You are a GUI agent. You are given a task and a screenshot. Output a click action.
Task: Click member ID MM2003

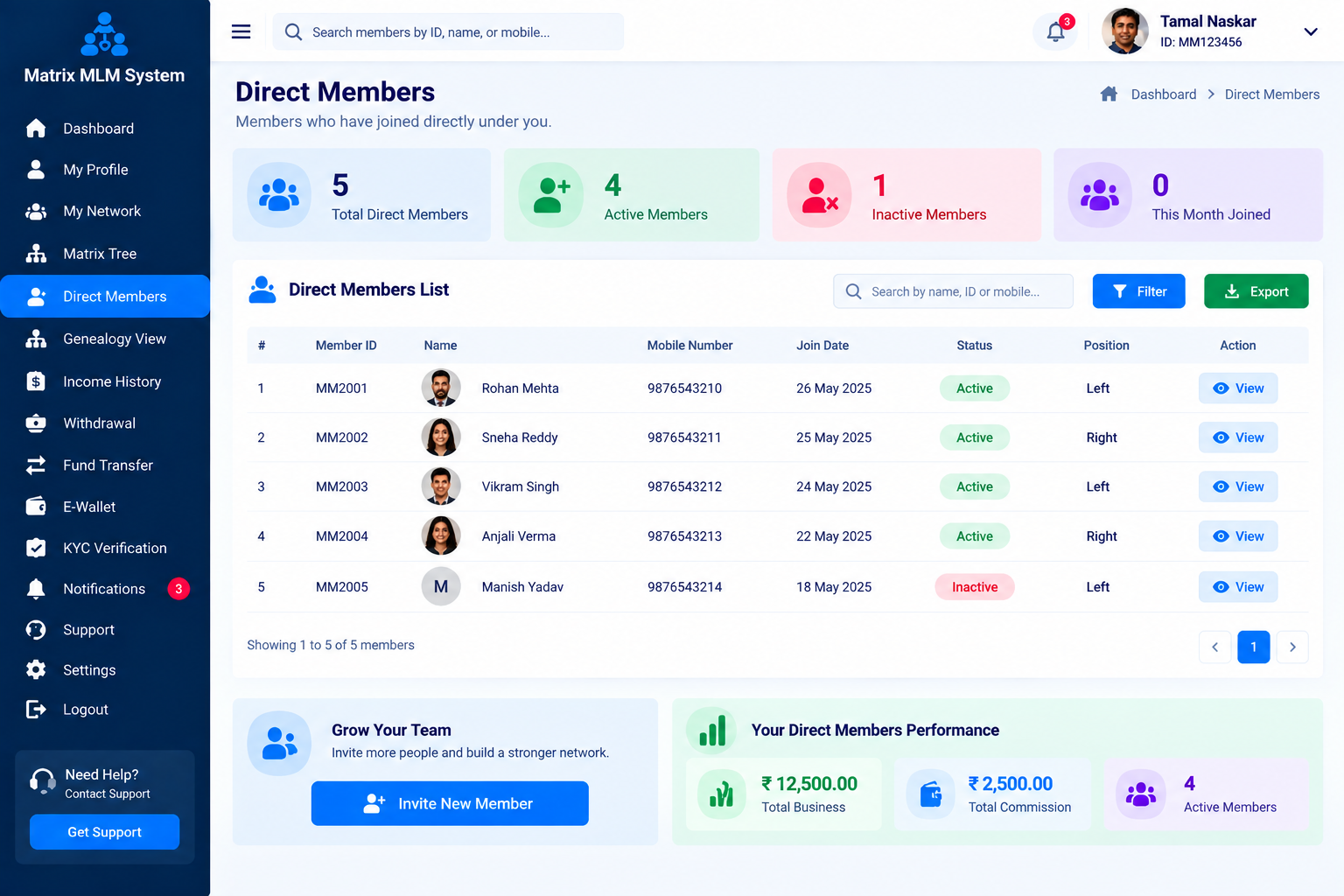point(342,486)
